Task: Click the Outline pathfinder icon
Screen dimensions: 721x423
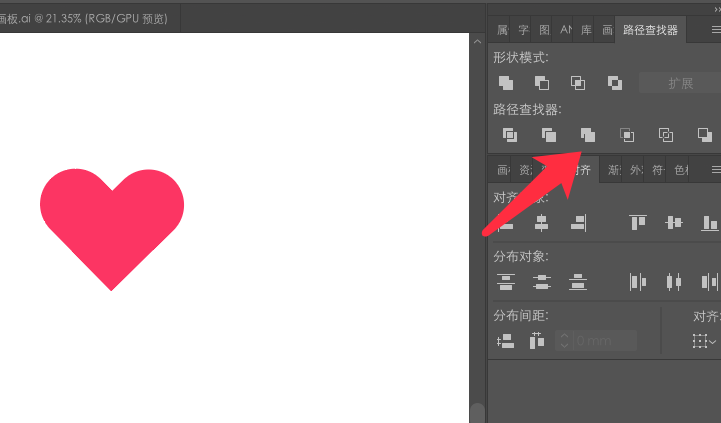Action: [666, 135]
